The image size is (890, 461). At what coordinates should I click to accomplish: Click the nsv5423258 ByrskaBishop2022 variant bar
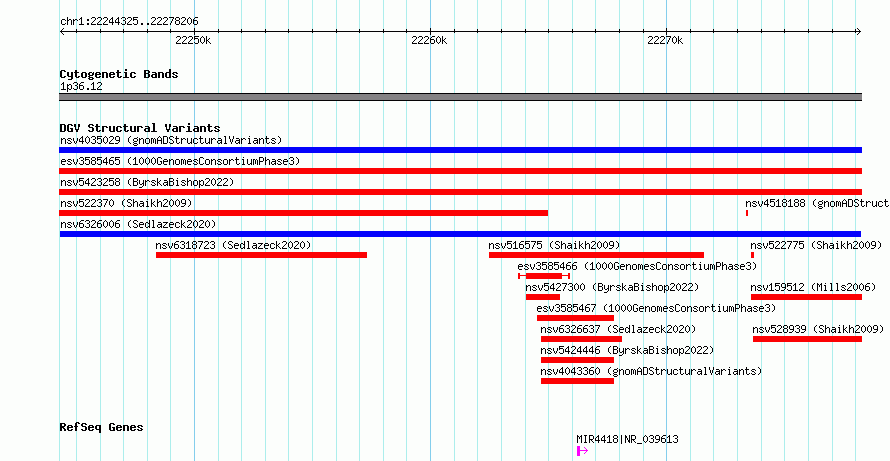point(460,192)
